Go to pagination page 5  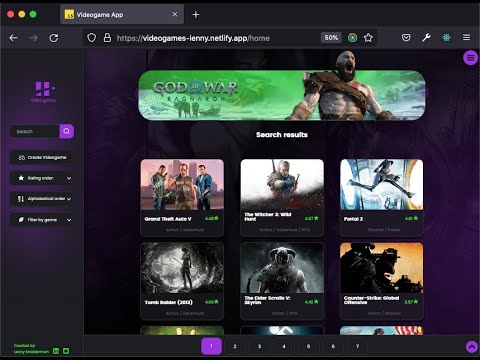[x=308, y=346]
